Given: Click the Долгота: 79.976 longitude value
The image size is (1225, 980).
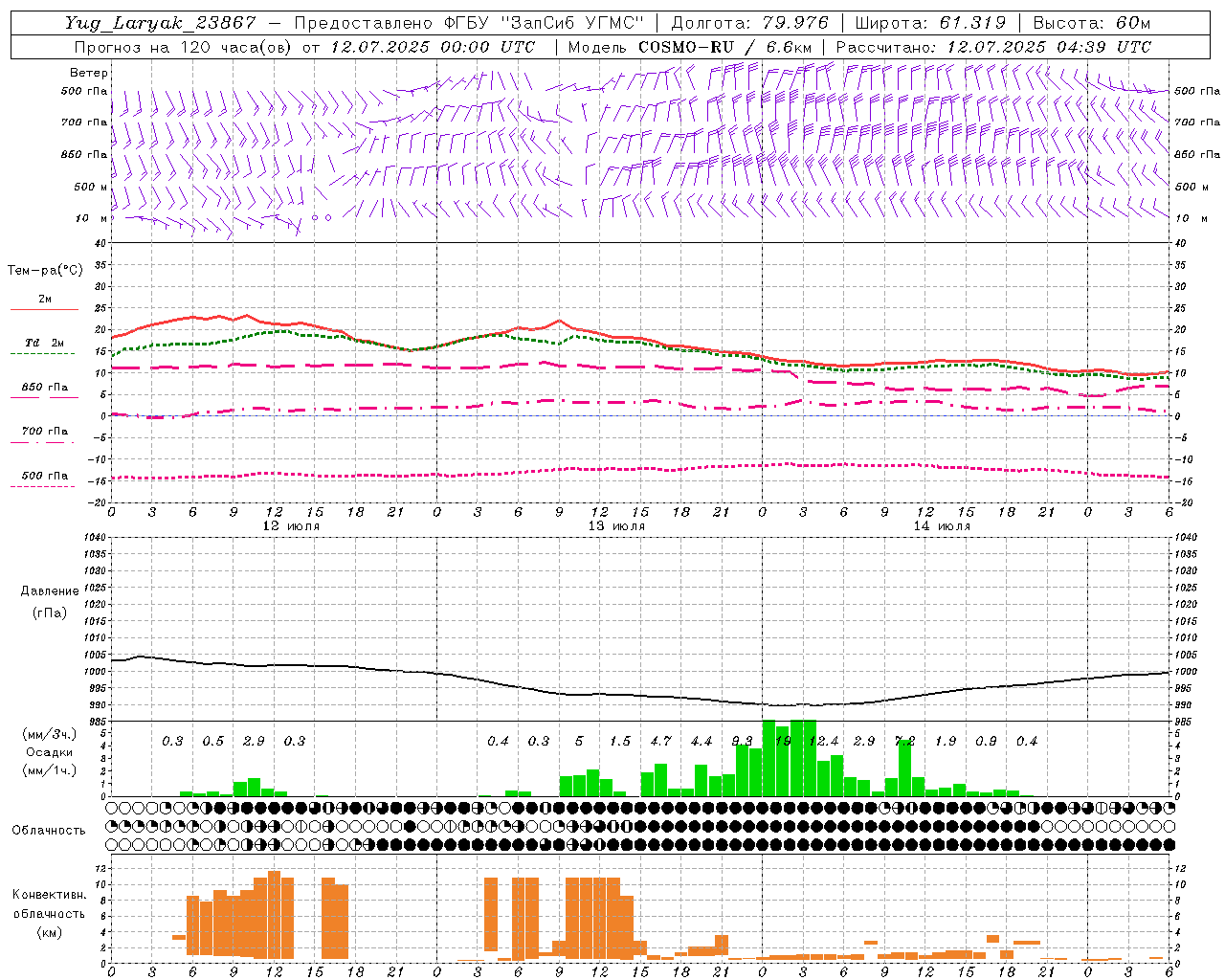Looking at the screenshot, I should click(751, 23).
